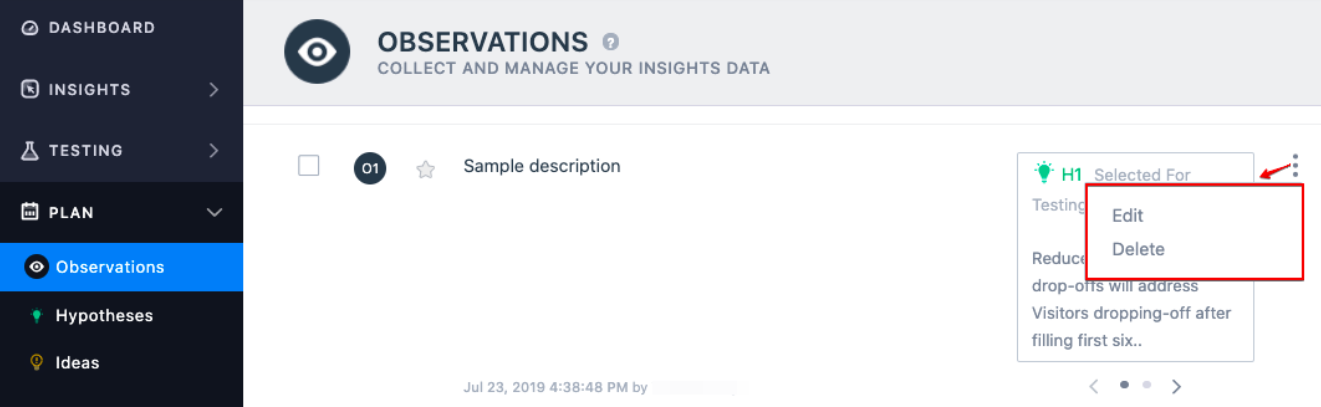Expand the Insights submenu chevron

[214, 89]
